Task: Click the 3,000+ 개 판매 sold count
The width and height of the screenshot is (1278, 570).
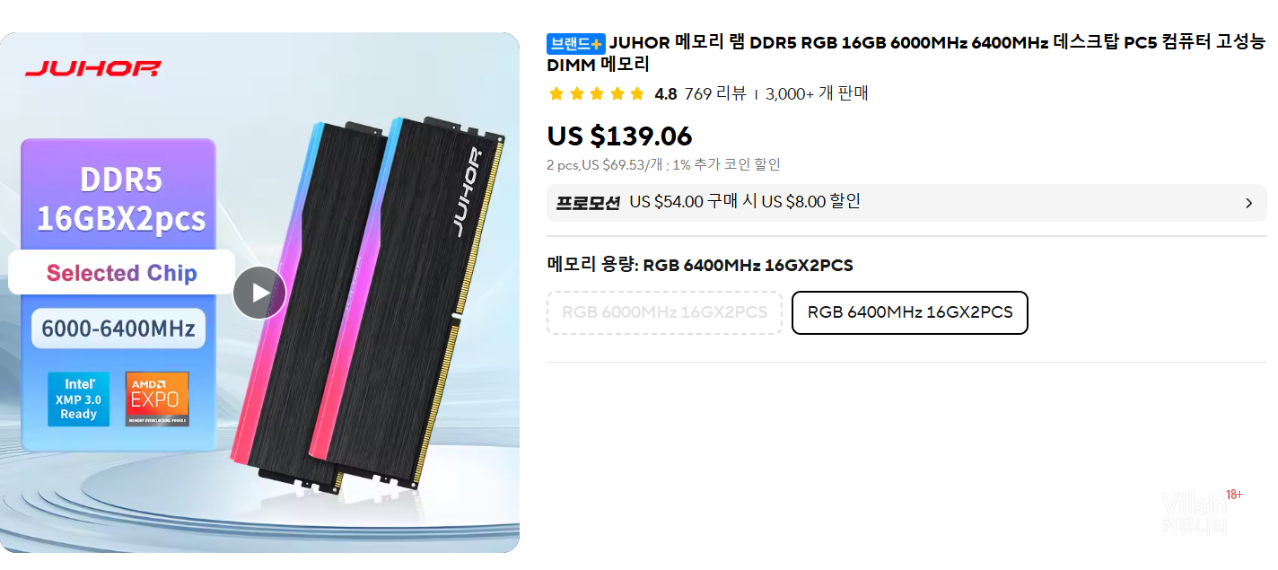Action: pos(817,94)
